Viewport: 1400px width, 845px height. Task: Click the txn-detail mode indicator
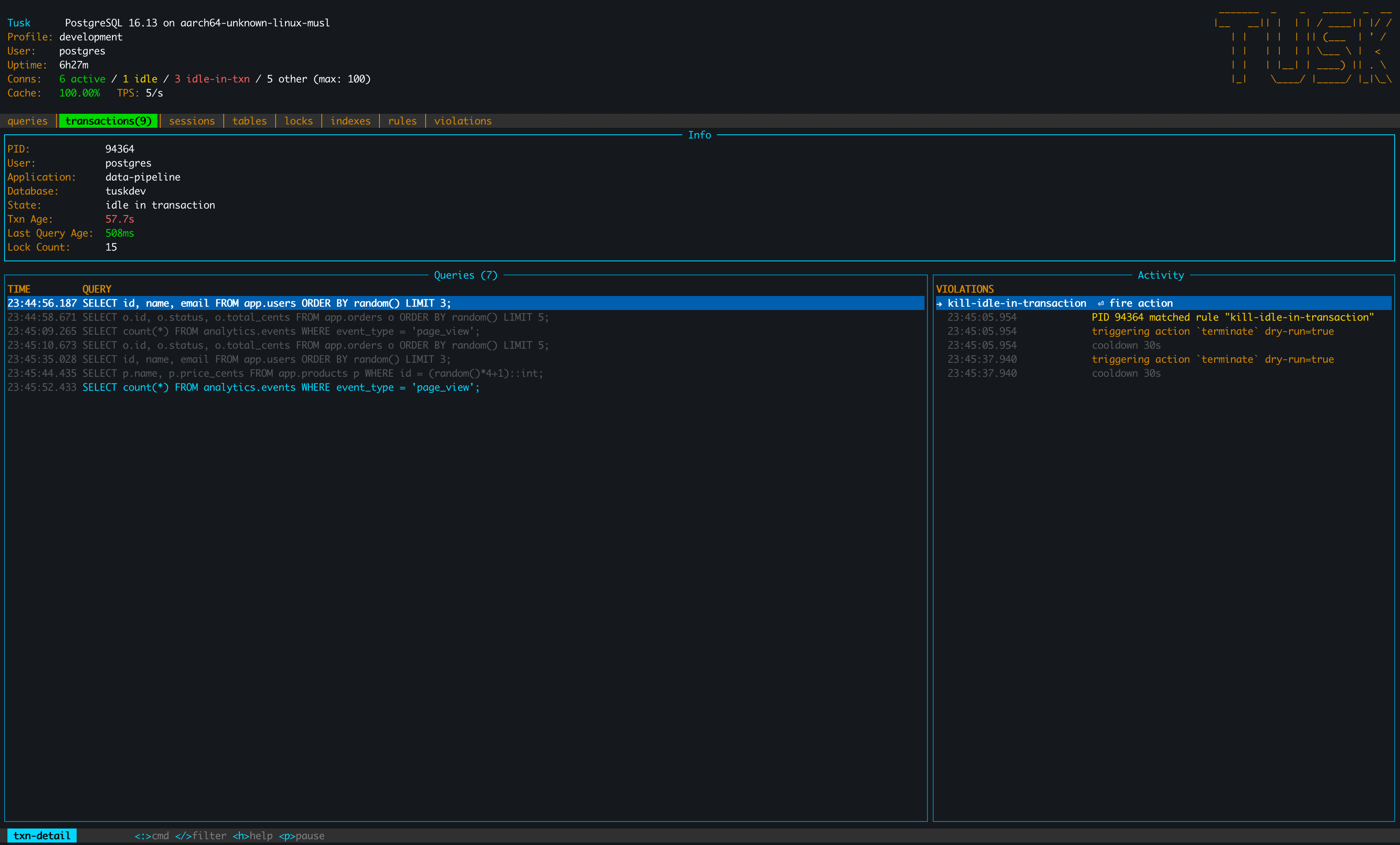(42, 836)
